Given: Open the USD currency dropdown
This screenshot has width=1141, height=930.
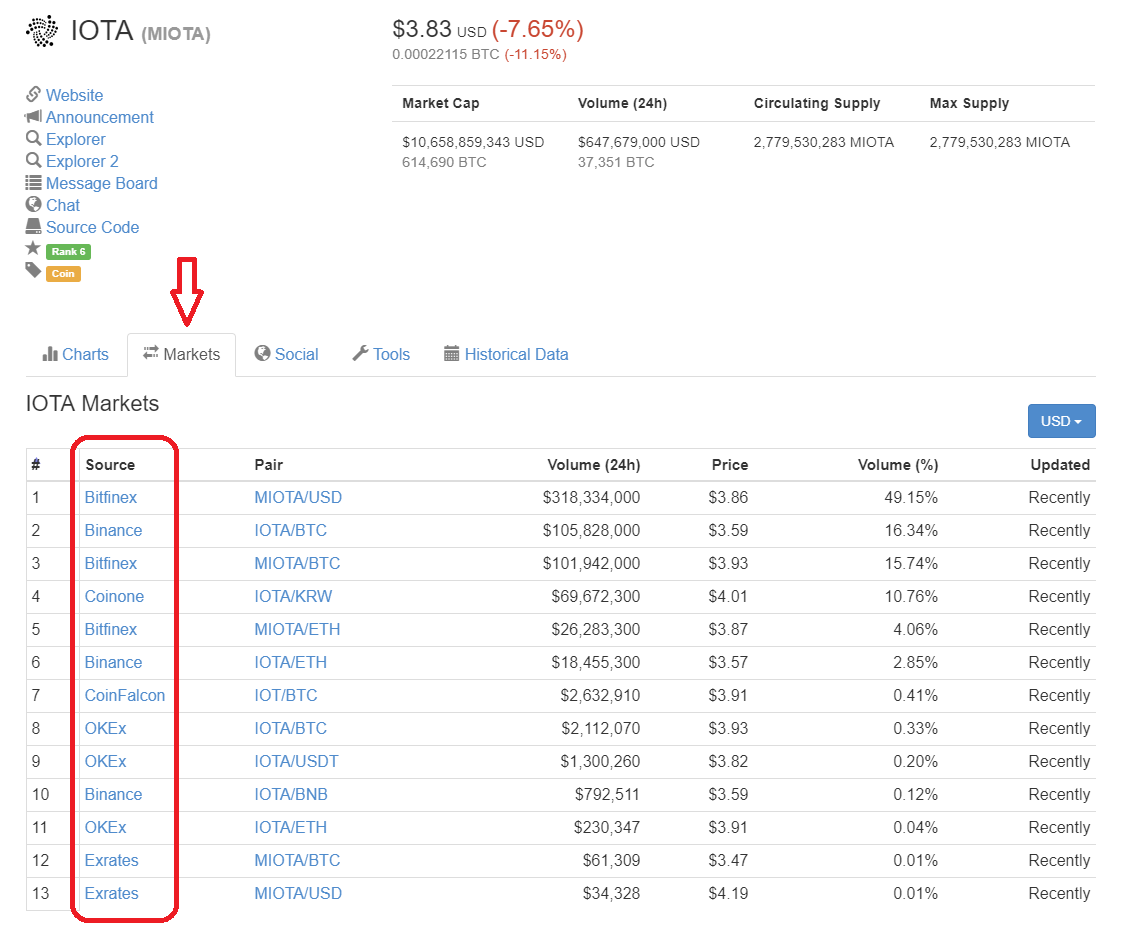Looking at the screenshot, I should click(x=1061, y=421).
